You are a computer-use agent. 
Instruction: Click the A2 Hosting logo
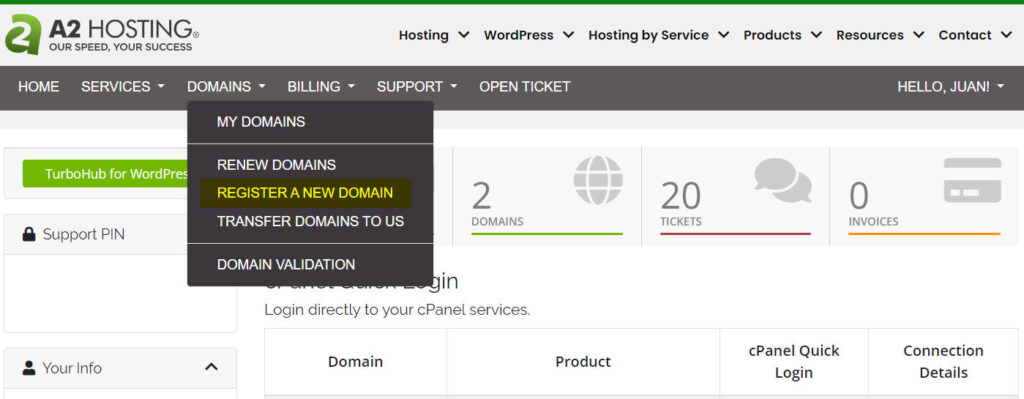coord(102,35)
